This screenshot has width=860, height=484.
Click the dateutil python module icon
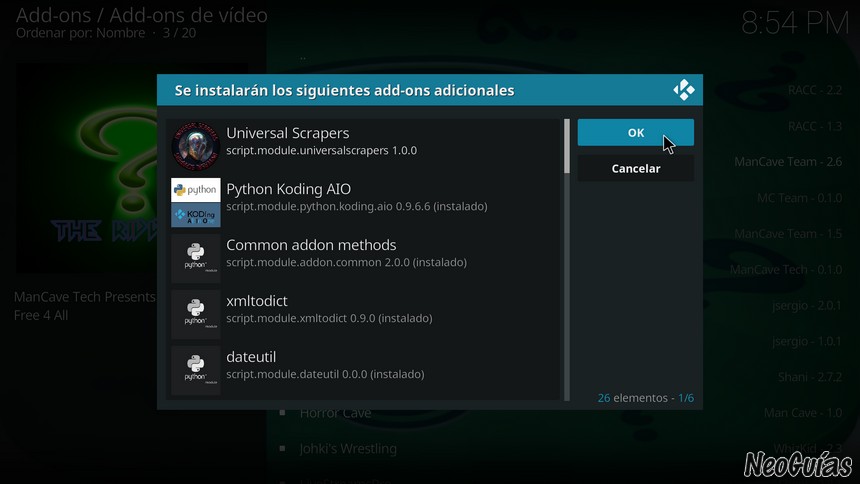[x=196, y=370]
